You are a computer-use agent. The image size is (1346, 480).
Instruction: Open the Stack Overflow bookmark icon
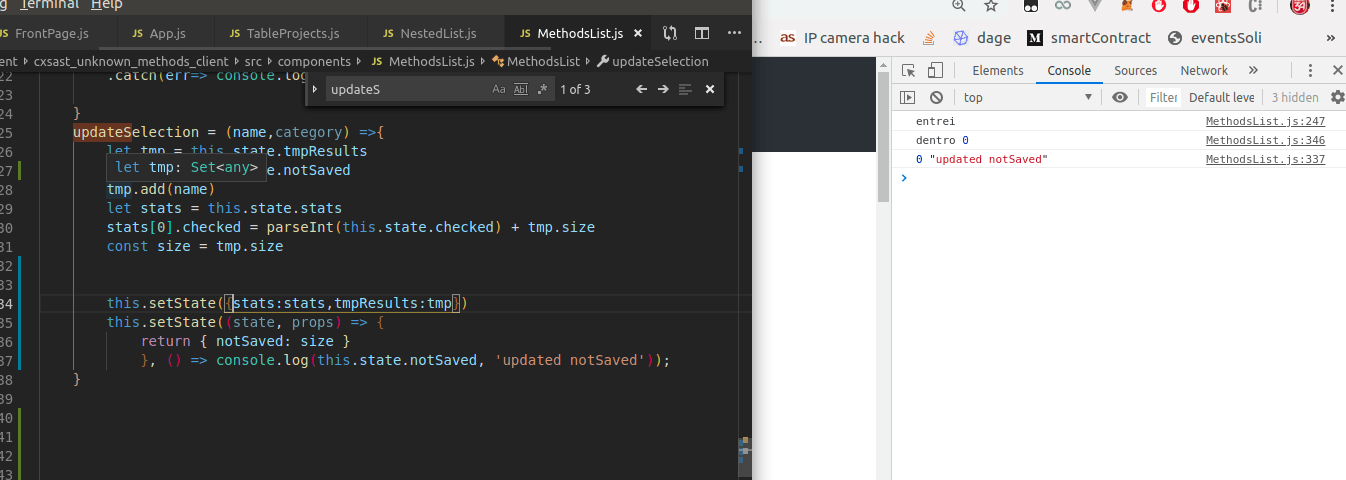[929, 38]
